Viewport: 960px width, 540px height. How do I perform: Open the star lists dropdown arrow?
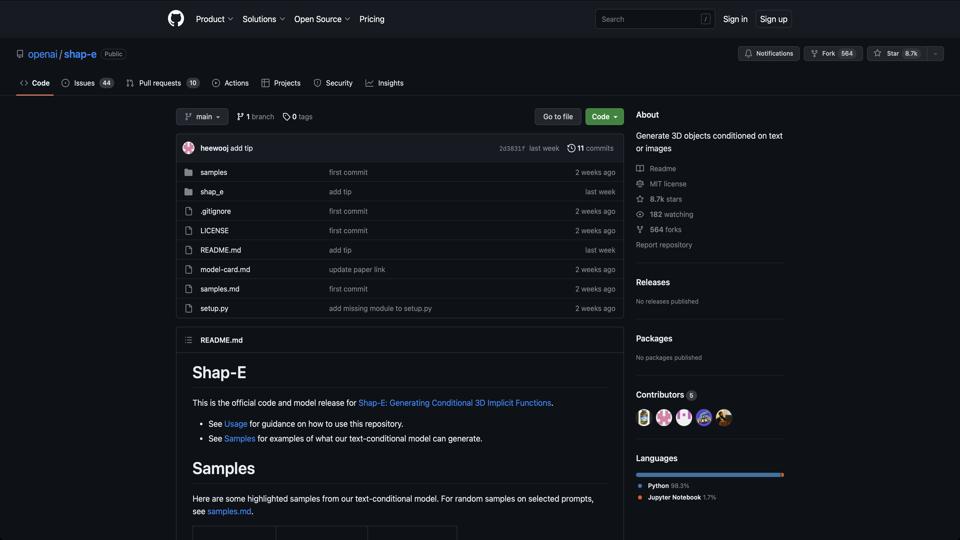(x=935, y=54)
